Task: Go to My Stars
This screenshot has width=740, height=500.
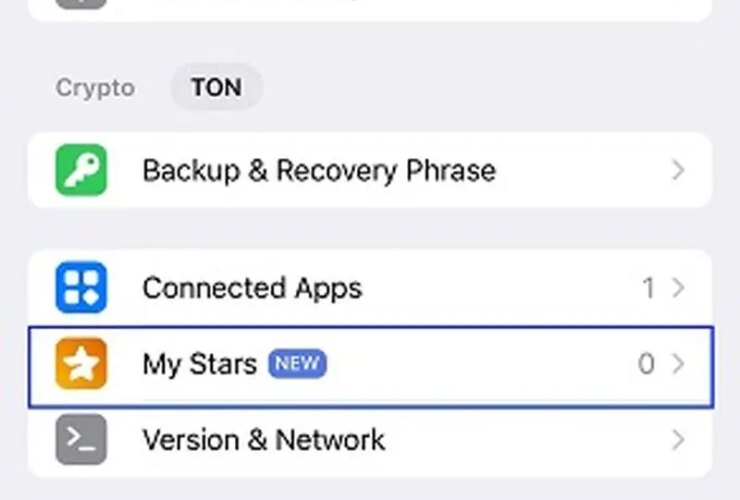Action: pyautogui.click(x=200, y=364)
